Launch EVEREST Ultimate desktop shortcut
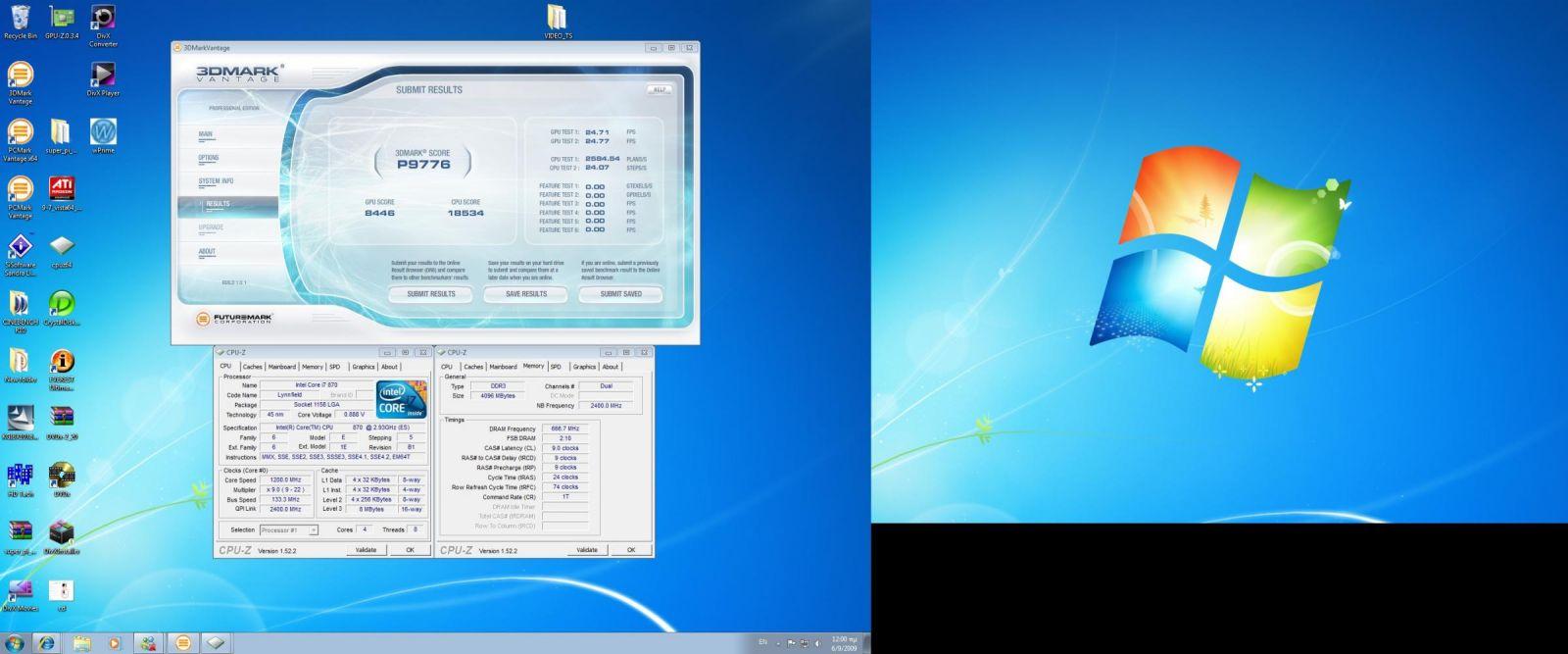1568x654 pixels. tap(61, 370)
